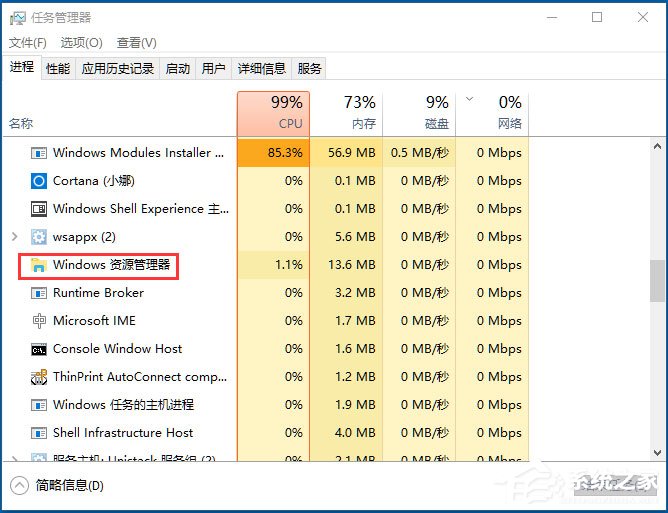Click the column chooser chevron above 网络
Screen dimensions: 668x513
coord(470,100)
